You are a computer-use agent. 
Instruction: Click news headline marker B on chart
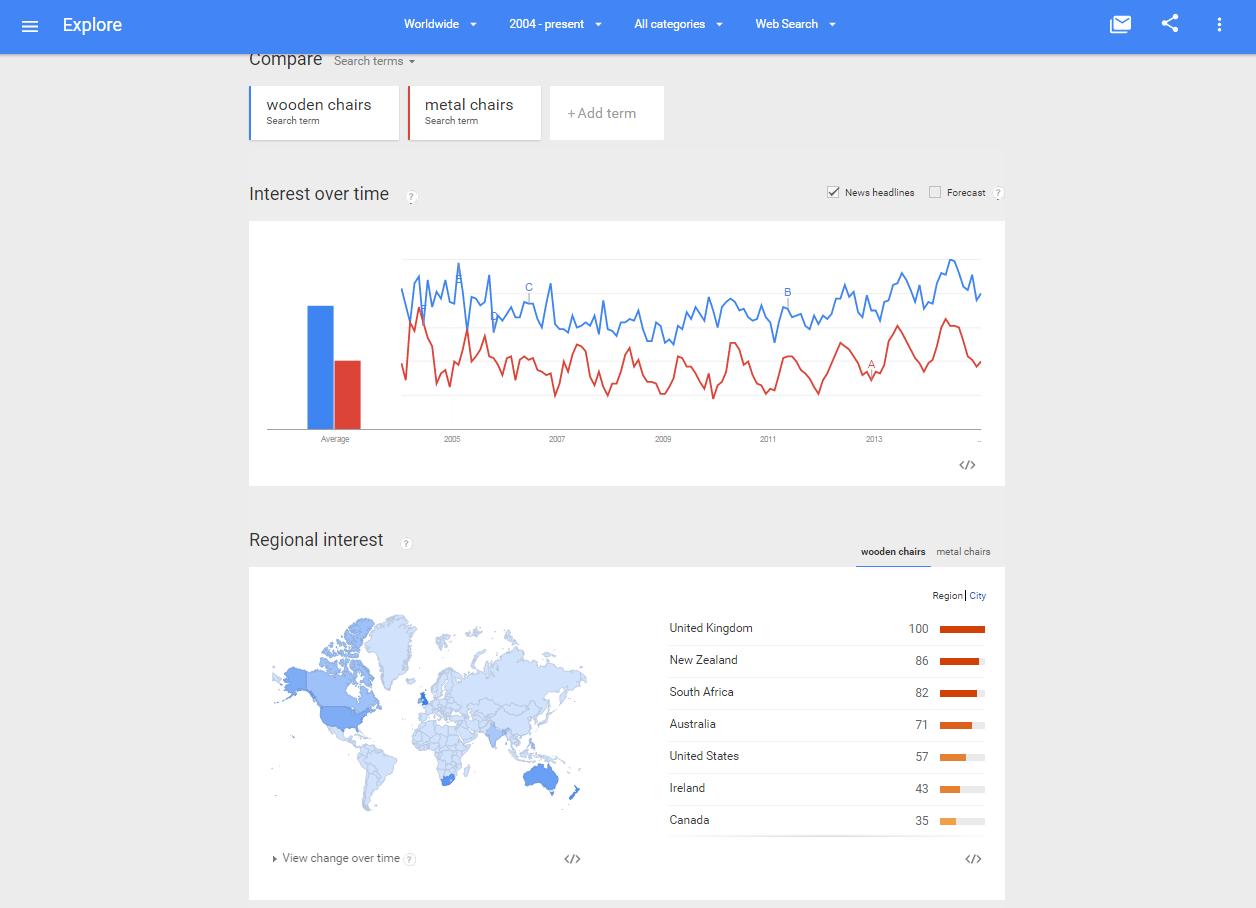[x=787, y=293]
